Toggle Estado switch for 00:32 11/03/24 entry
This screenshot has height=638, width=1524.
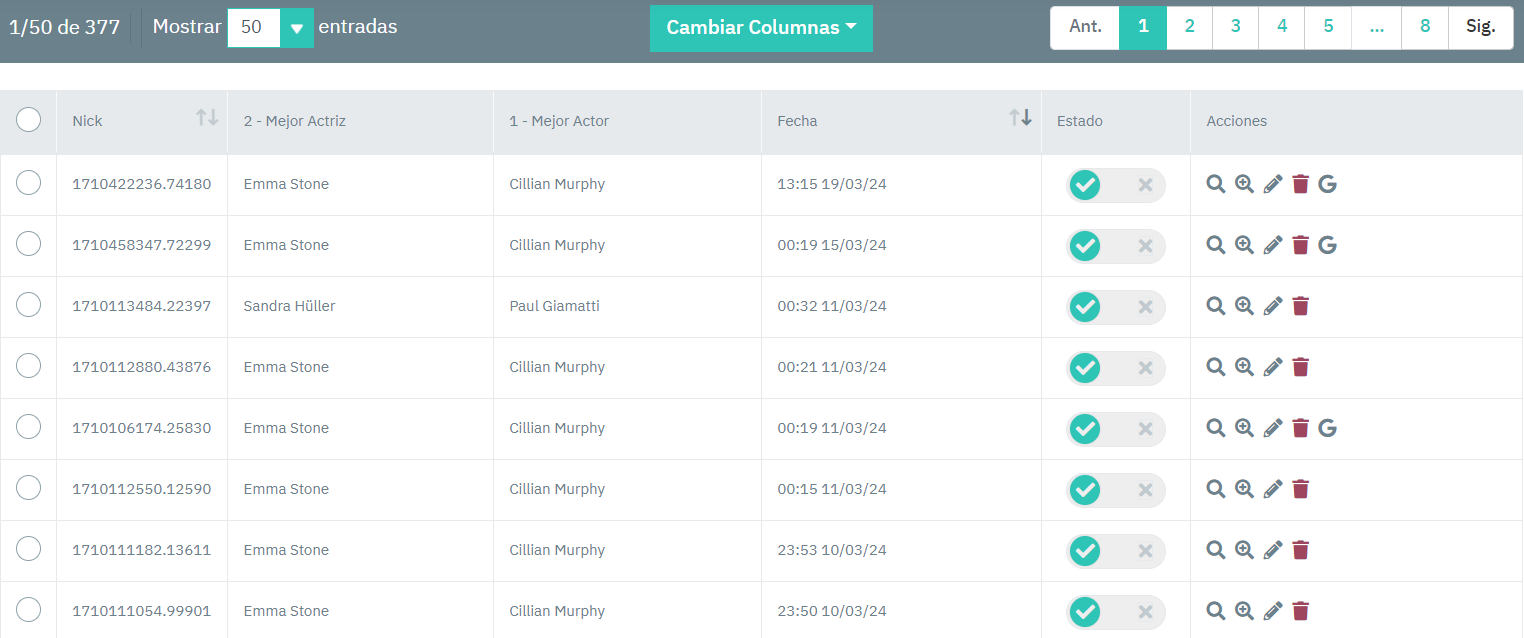[x=1116, y=307]
